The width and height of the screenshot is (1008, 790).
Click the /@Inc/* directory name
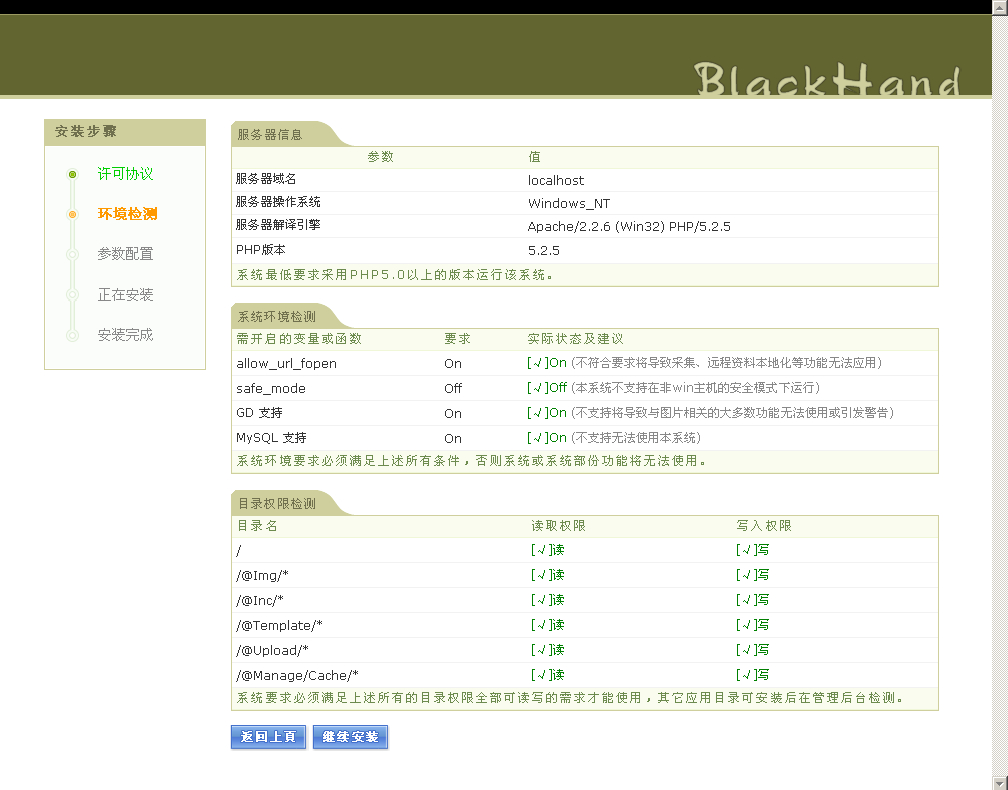[x=260, y=600]
